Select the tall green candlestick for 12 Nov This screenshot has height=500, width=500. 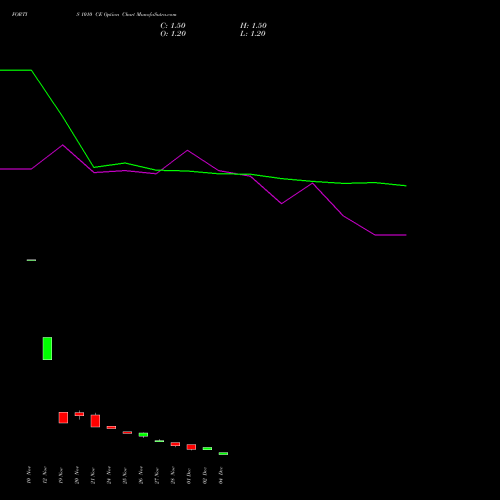pos(47,348)
